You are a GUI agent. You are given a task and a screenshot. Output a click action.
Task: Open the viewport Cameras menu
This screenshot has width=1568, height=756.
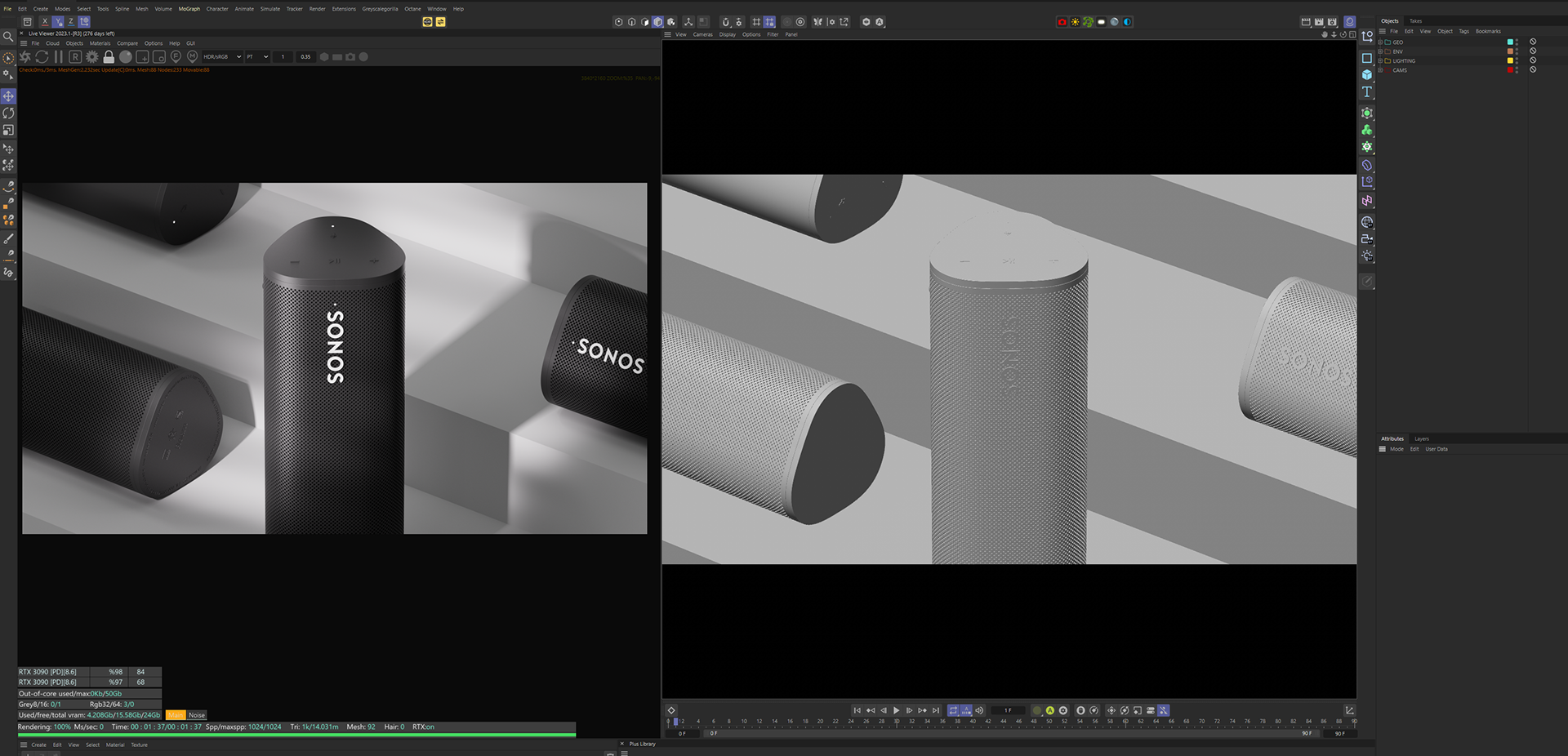[702, 34]
